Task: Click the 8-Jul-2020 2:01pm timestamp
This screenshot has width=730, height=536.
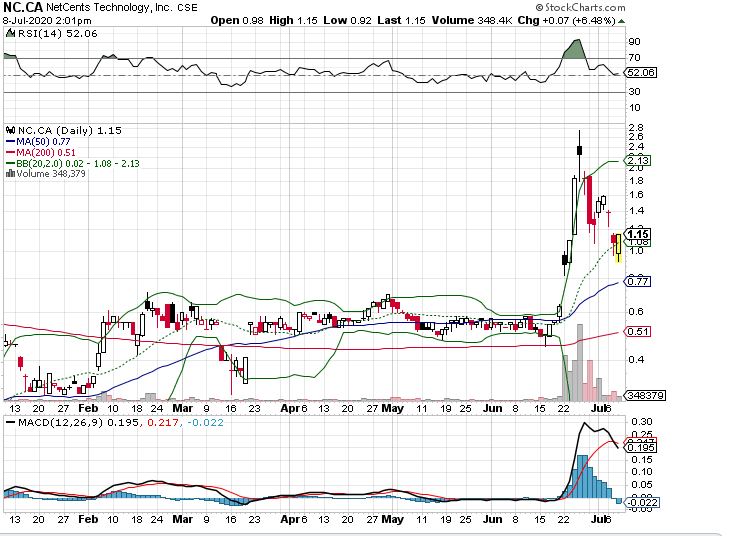Action: point(47,21)
